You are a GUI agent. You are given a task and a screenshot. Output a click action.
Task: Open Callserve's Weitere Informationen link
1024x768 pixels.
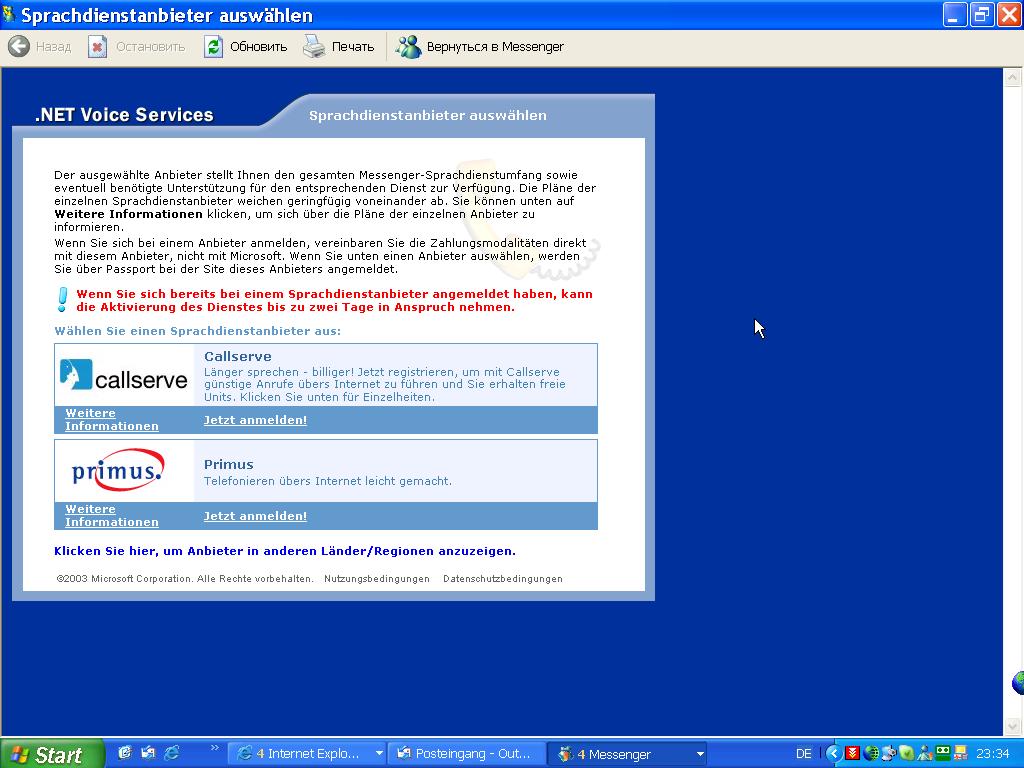click(x=112, y=419)
